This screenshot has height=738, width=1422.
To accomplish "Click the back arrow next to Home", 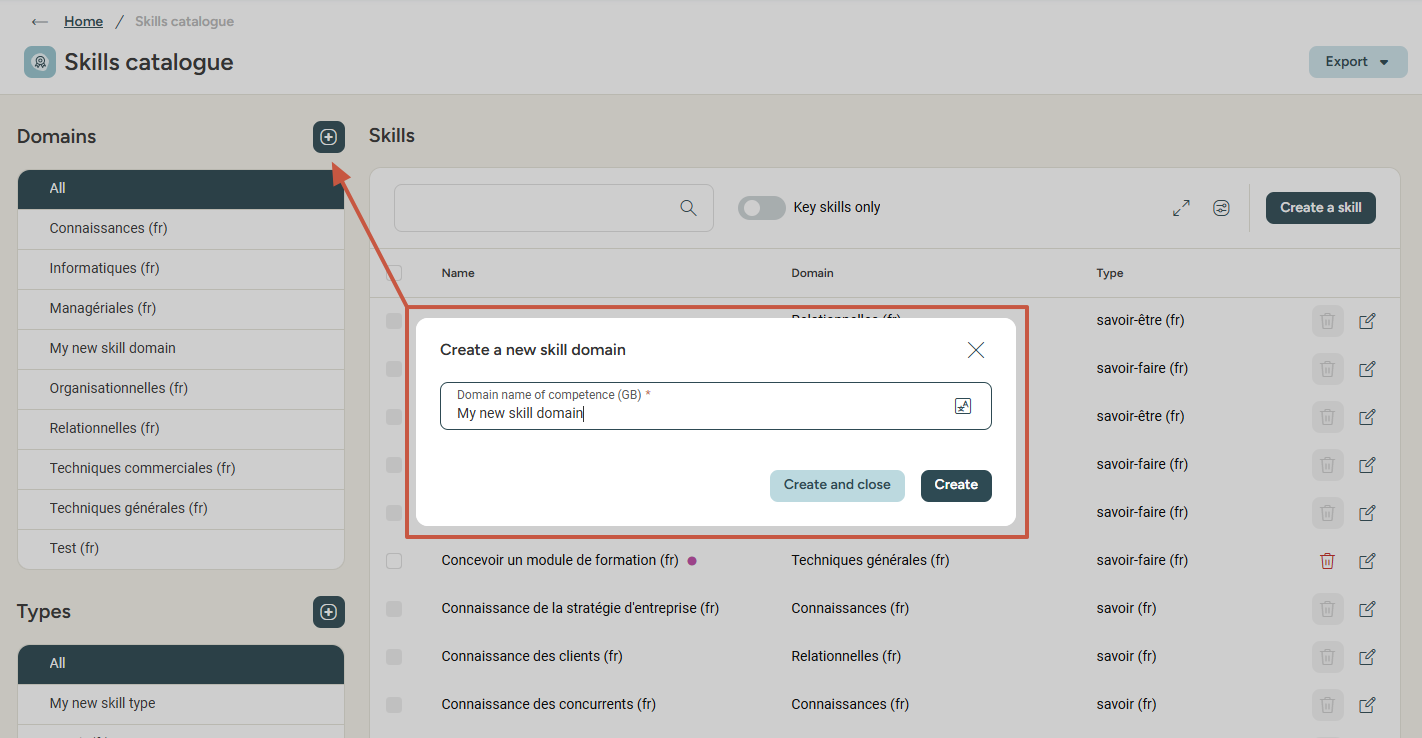I will tap(40, 21).
